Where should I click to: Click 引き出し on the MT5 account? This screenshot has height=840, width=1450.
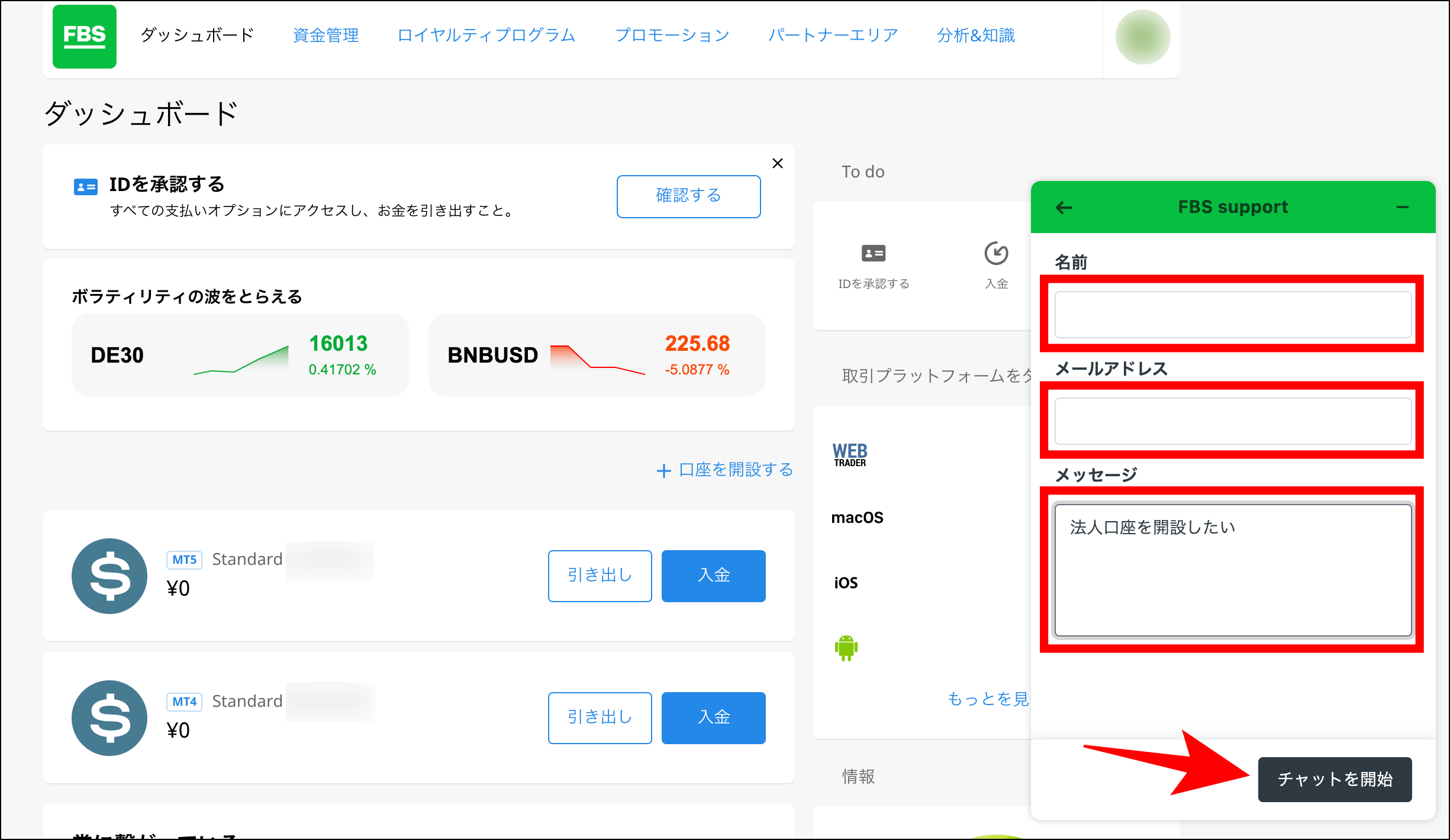[600, 576]
